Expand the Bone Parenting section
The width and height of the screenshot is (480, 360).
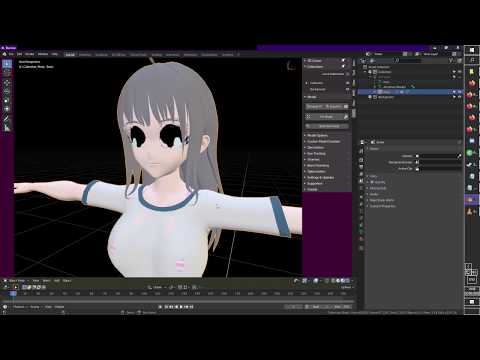tap(318, 165)
